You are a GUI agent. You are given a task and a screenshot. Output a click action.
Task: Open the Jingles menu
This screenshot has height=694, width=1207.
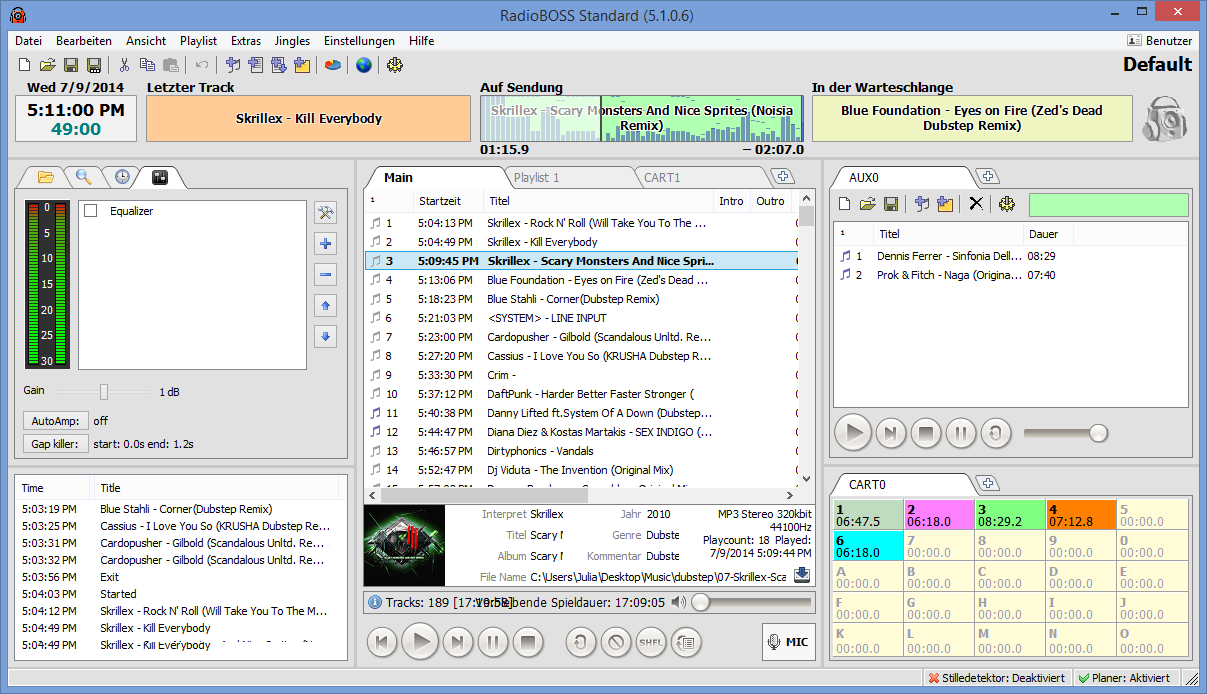(x=292, y=41)
